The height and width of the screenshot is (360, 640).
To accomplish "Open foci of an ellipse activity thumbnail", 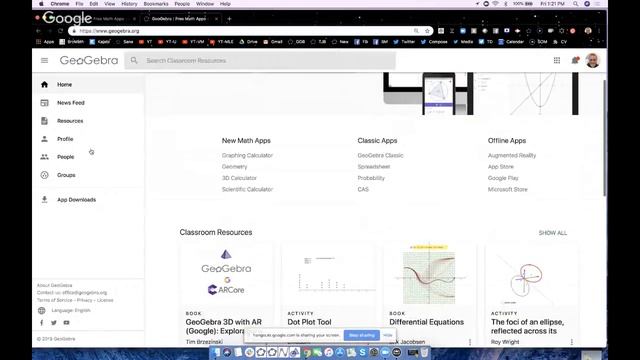I will tap(531, 274).
